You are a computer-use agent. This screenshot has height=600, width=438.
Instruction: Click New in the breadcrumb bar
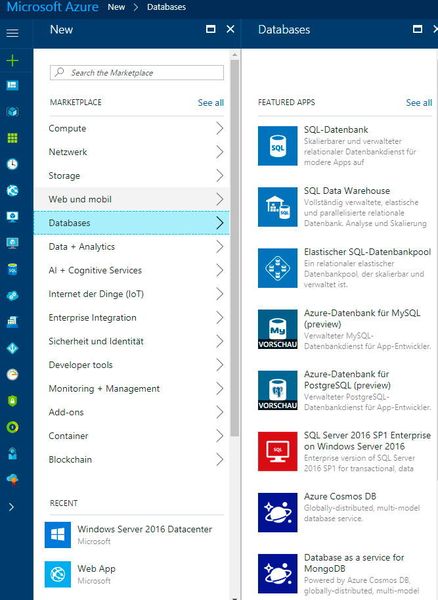(116, 7)
